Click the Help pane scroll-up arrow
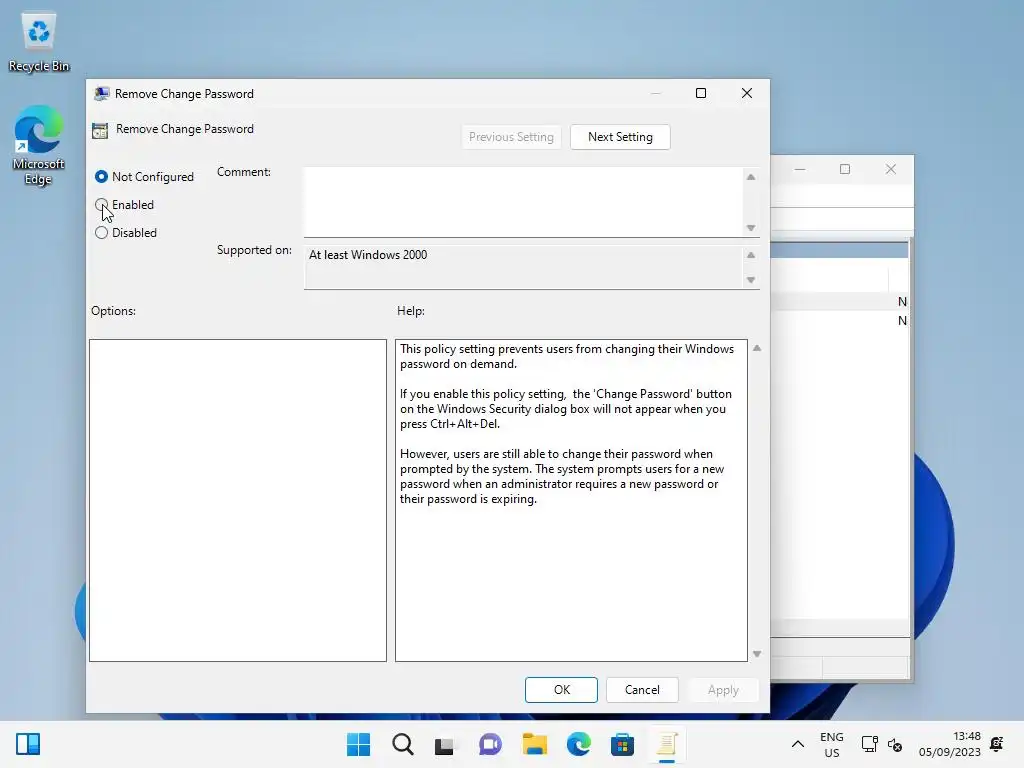 757,348
